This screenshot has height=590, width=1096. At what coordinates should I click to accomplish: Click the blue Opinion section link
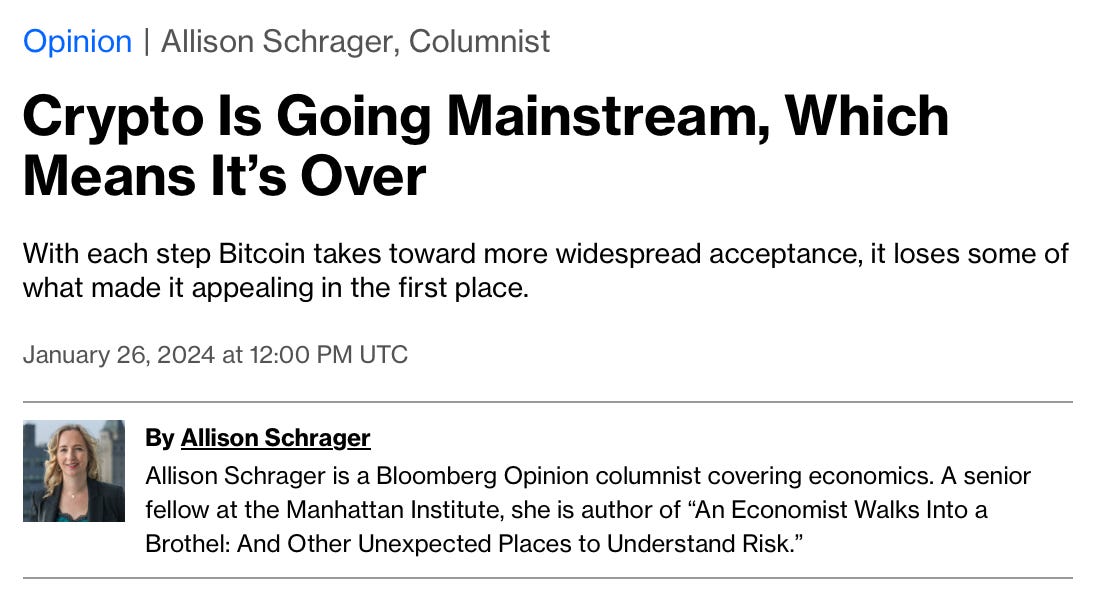click(x=77, y=41)
